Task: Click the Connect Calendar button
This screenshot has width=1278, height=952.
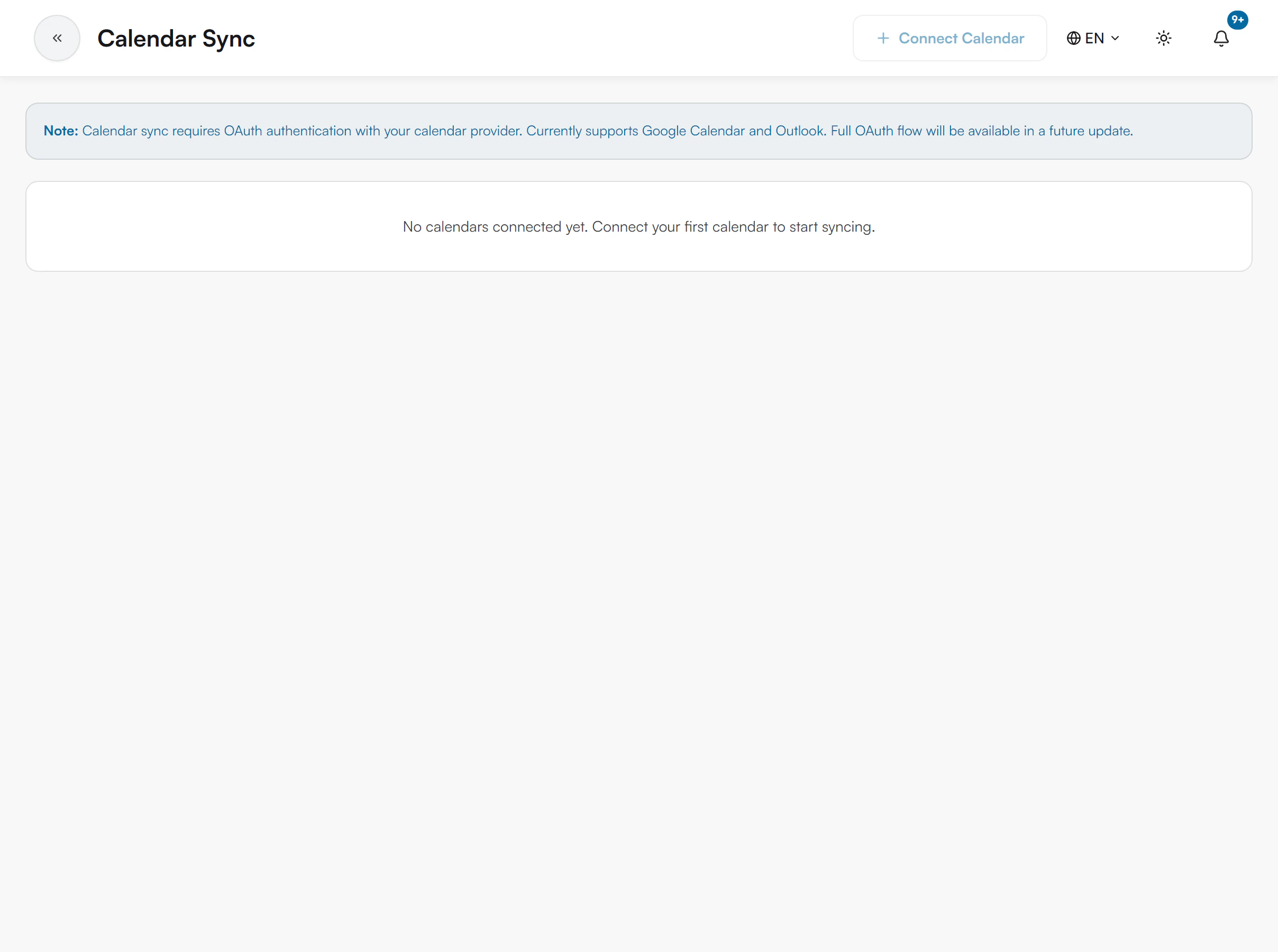Action: (950, 38)
